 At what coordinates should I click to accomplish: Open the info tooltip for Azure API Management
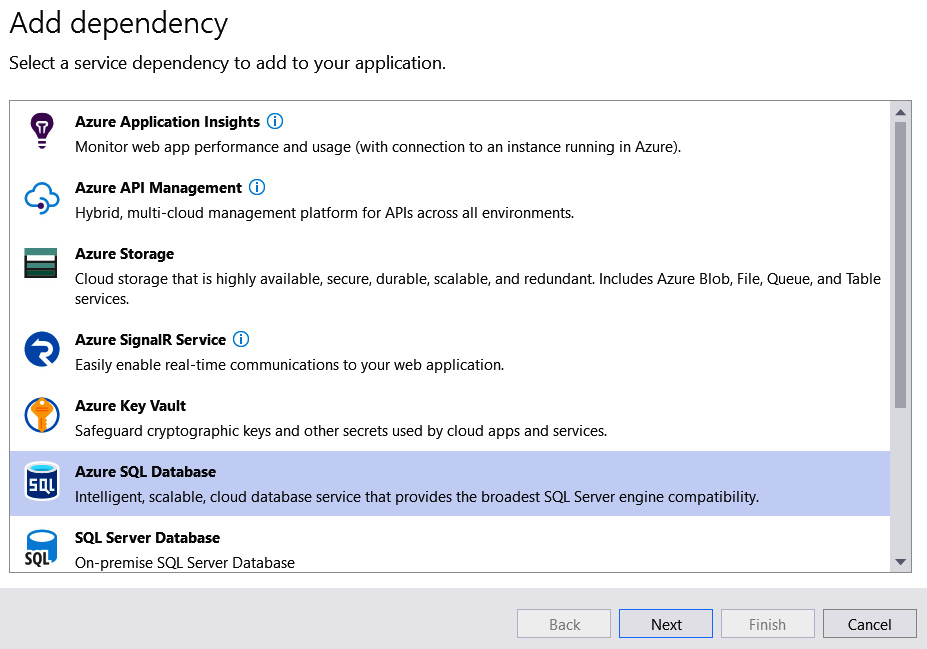coord(257,187)
